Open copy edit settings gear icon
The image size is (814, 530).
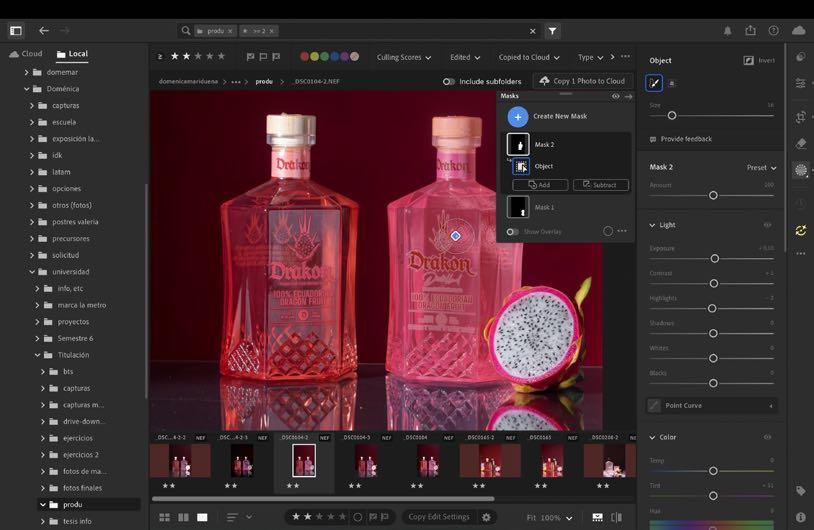coord(486,517)
